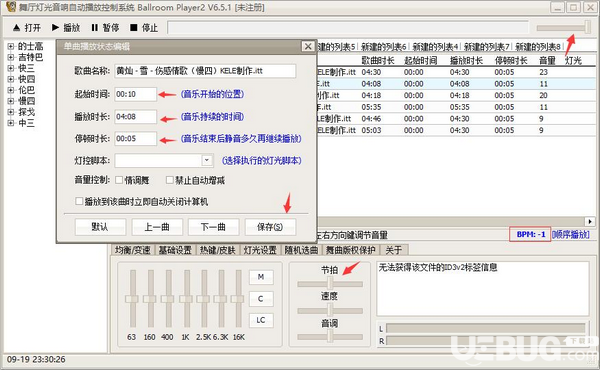600x370 pixels.
Task: Click the Ballroom Player app icon in title bar
Action: 11,7
